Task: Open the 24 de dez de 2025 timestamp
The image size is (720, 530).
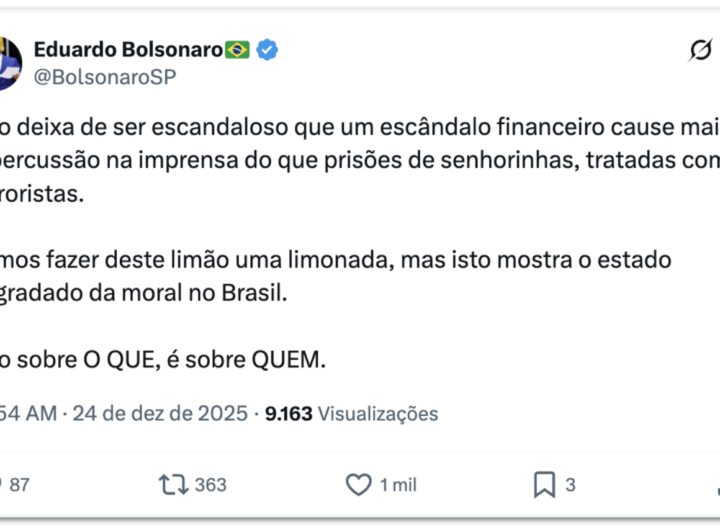Action: pyautogui.click(x=160, y=413)
